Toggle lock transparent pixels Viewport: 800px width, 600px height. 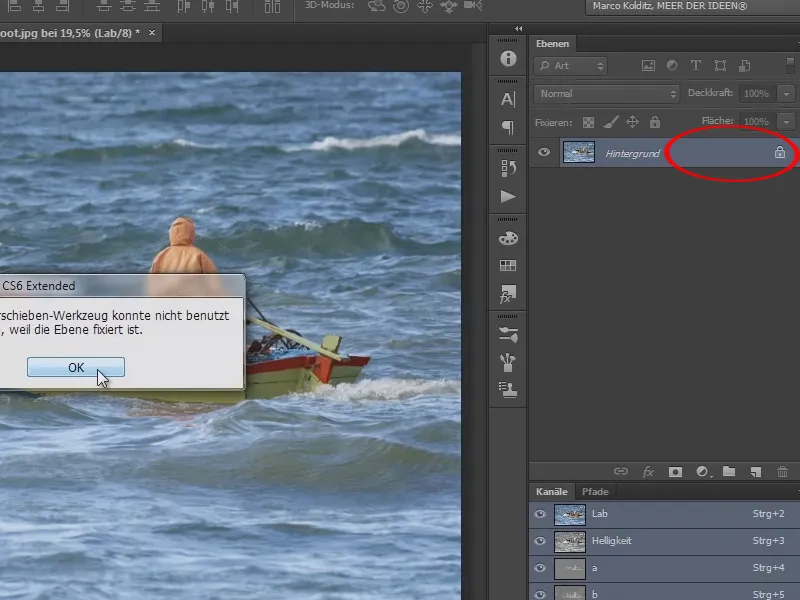pyautogui.click(x=588, y=122)
